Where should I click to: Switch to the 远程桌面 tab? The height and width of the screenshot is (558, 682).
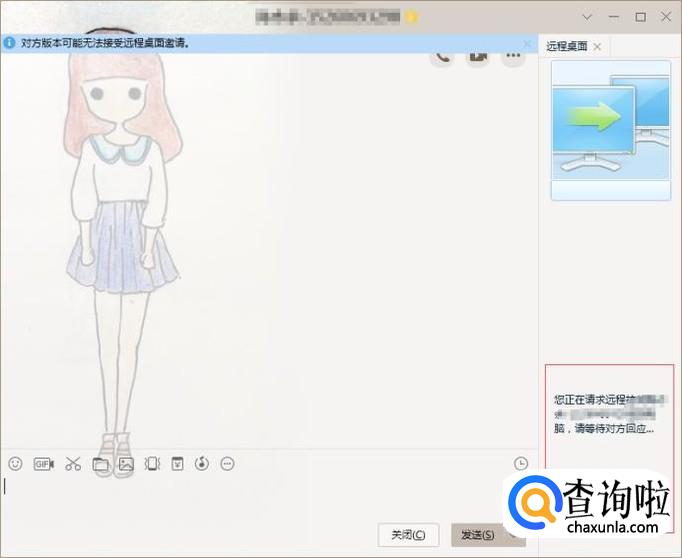[567, 46]
